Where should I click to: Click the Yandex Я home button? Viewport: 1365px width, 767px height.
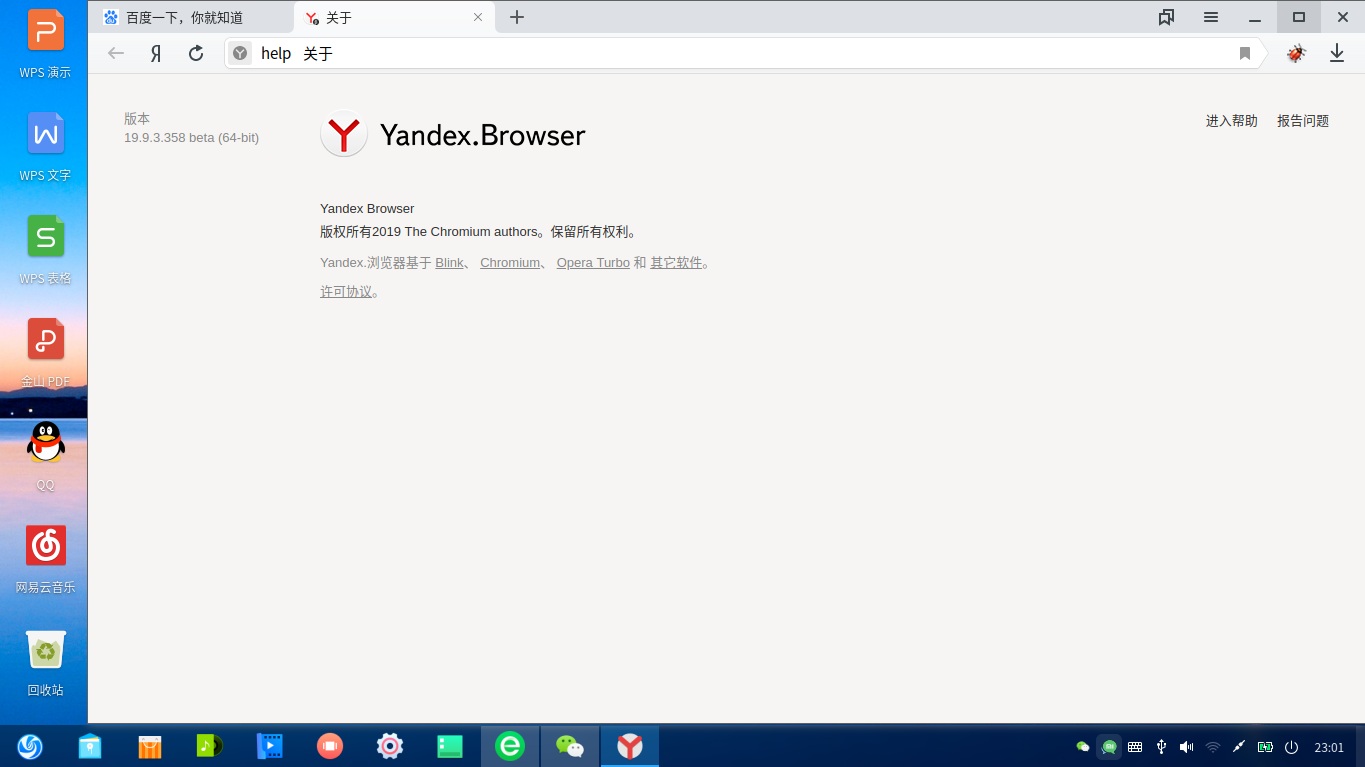pos(156,53)
